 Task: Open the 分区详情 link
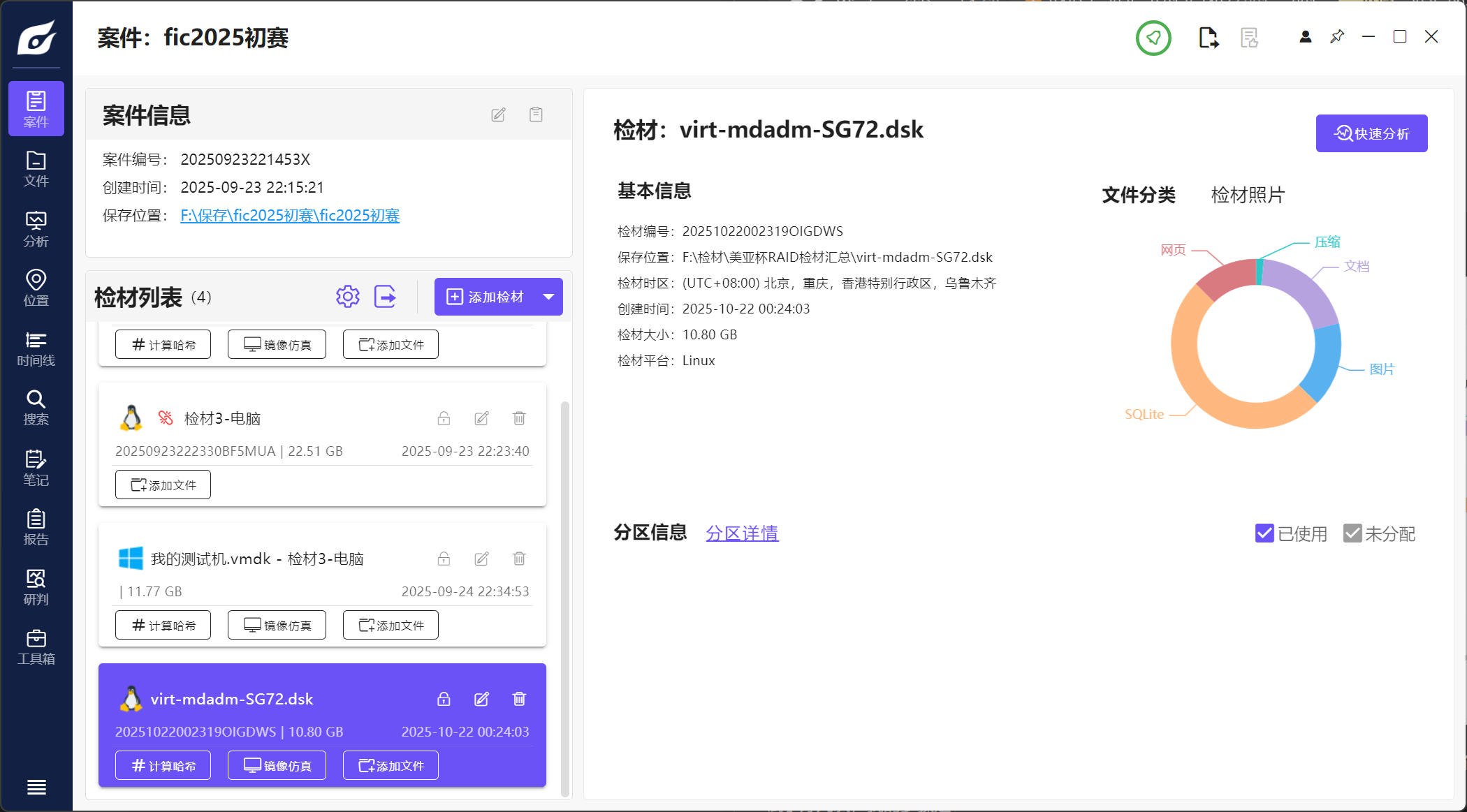point(742,533)
